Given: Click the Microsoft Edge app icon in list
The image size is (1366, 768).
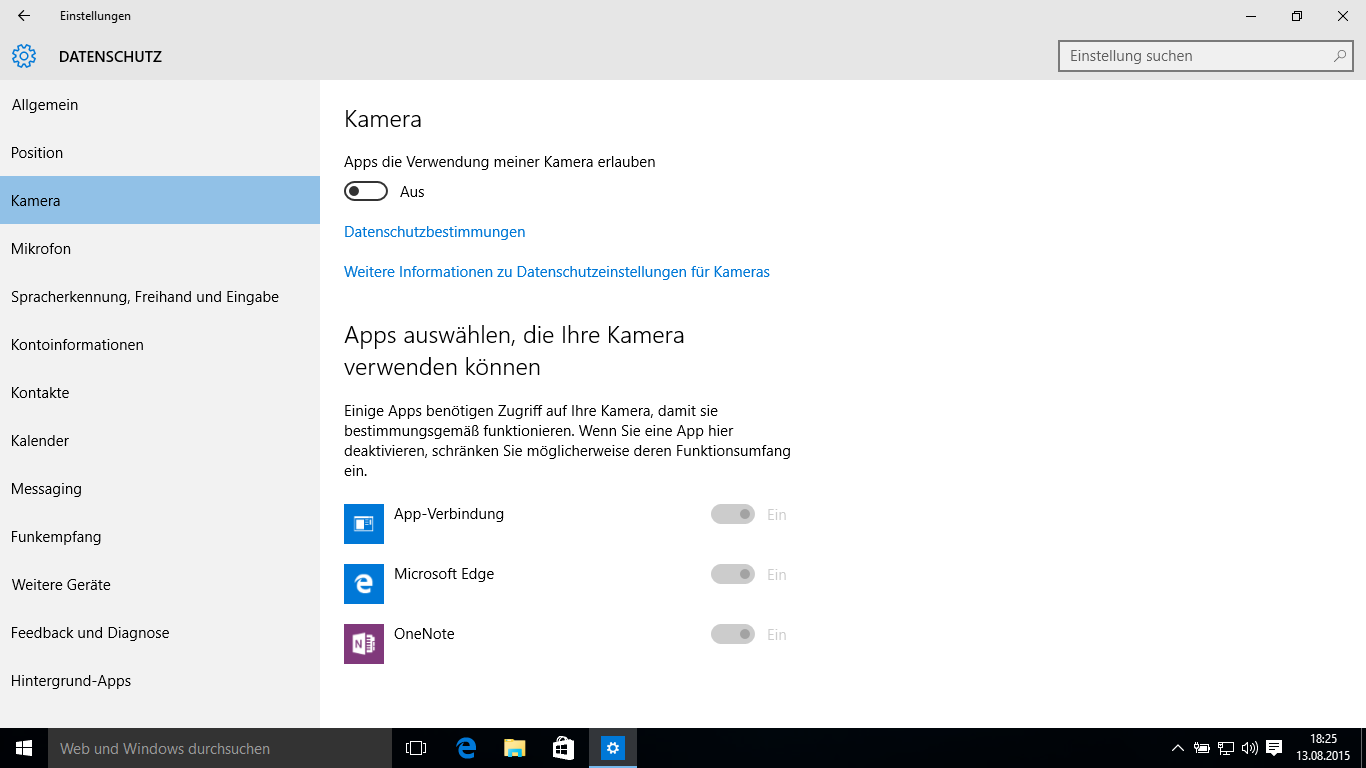Looking at the screenshot, I should coord(364,584).
